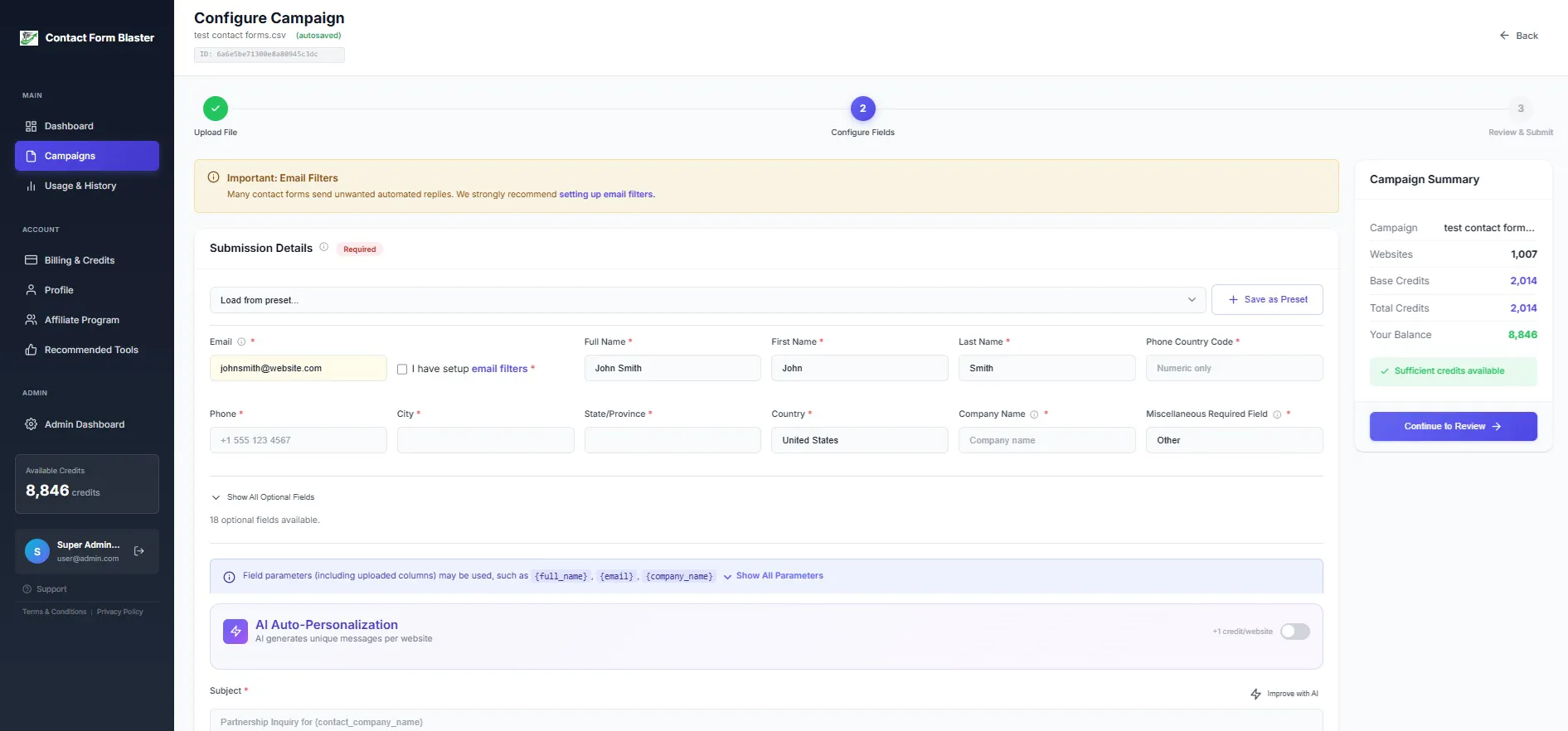Click the info icon beside Miscellaneous Required Field
Screen dimensions: 1568x731
(1277, 414)
